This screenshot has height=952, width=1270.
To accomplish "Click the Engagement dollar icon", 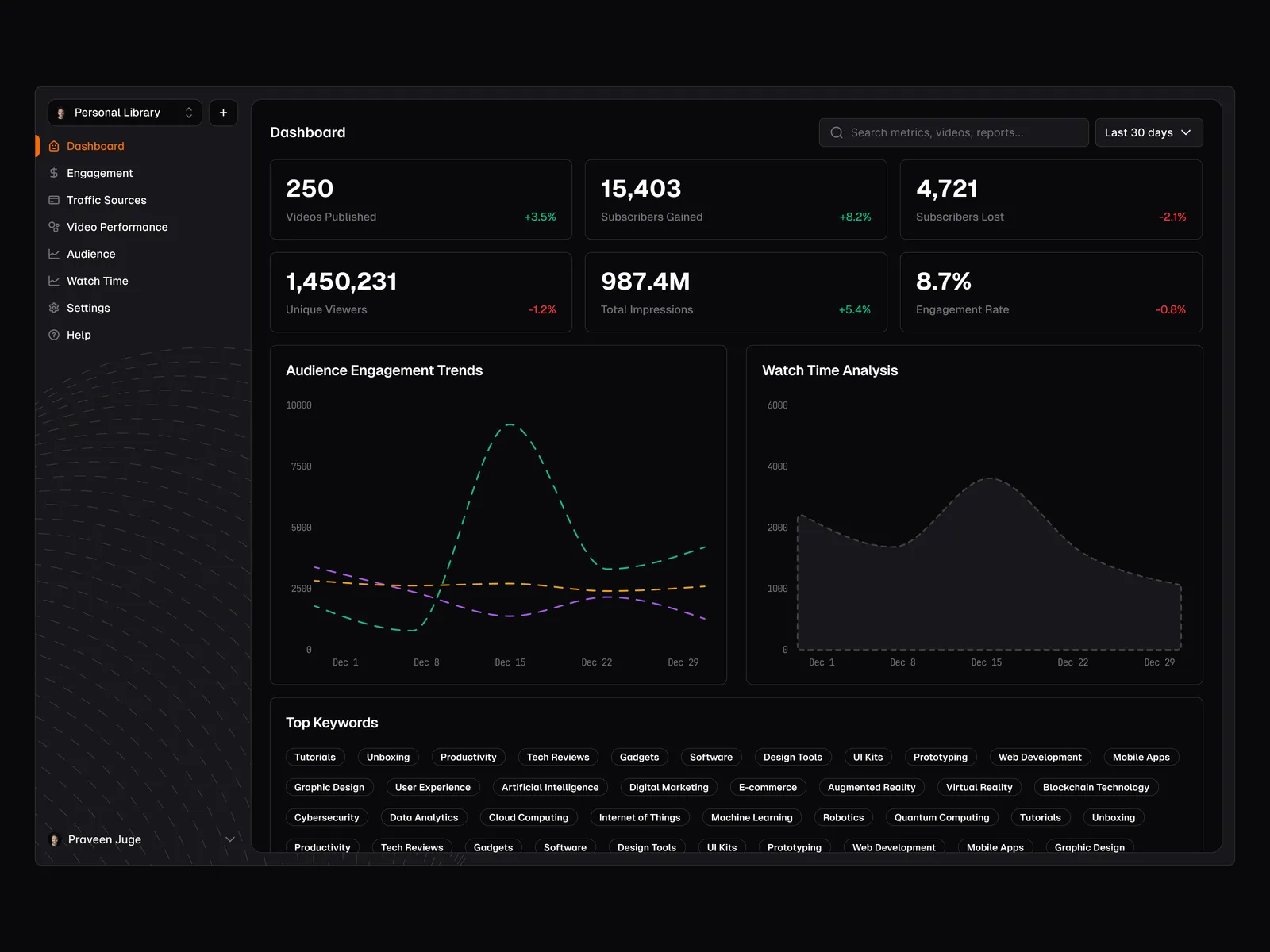I will coord(54,173).
